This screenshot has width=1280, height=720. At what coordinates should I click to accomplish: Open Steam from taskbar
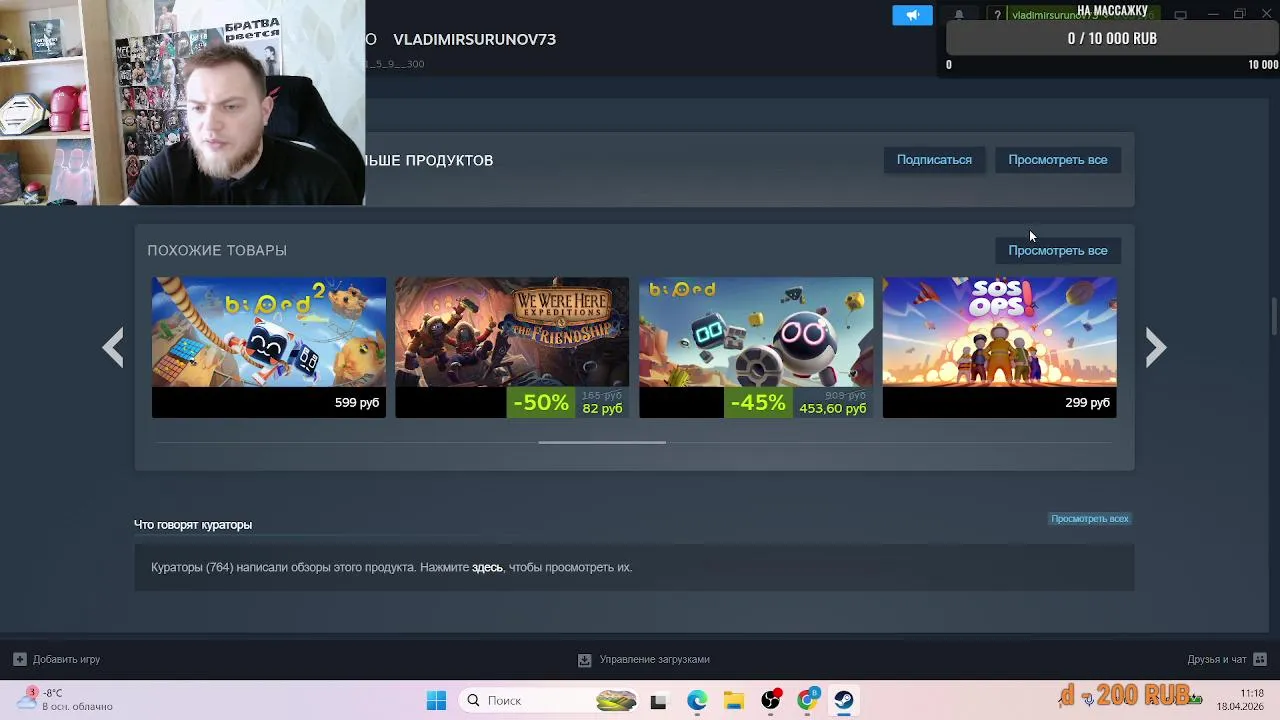[844, 700]
